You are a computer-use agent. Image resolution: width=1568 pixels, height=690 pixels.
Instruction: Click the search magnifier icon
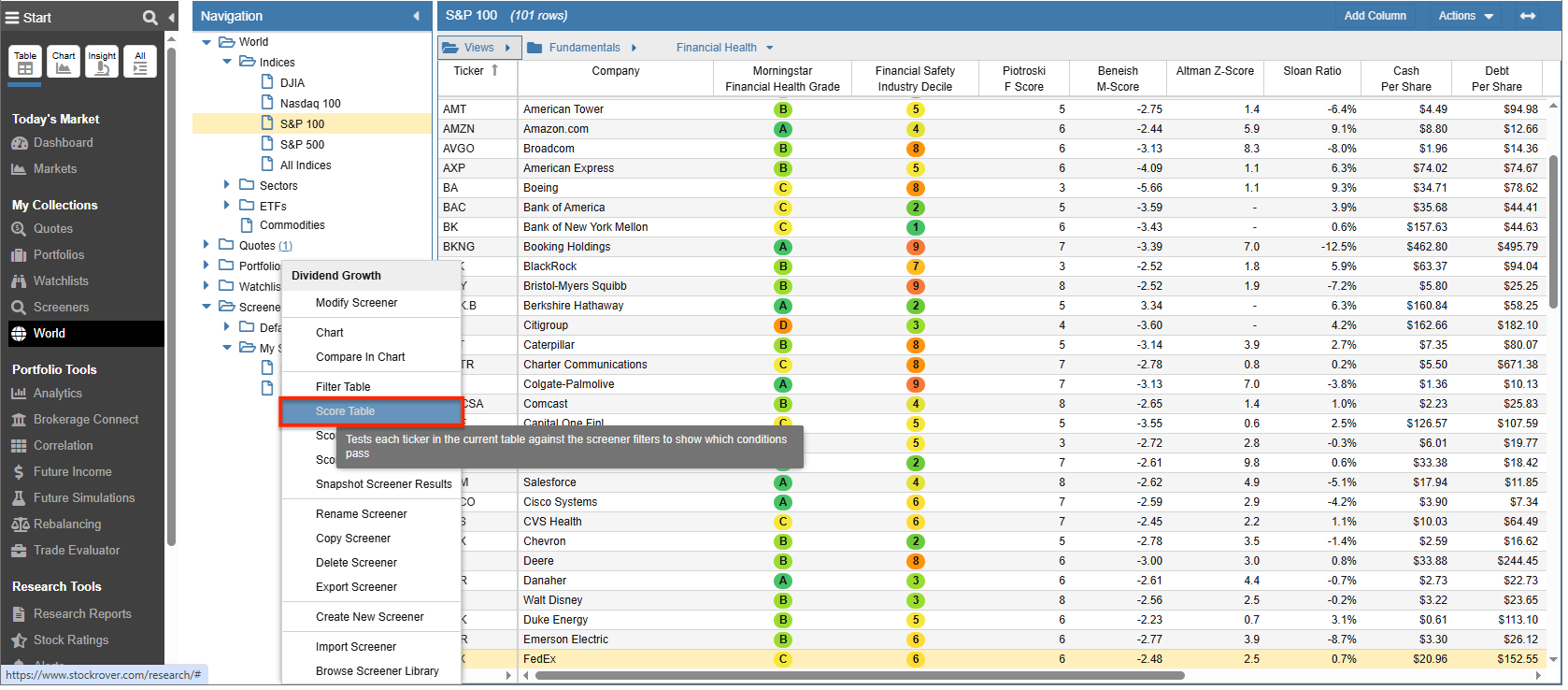pyautogui.click(x=150, y=18)
